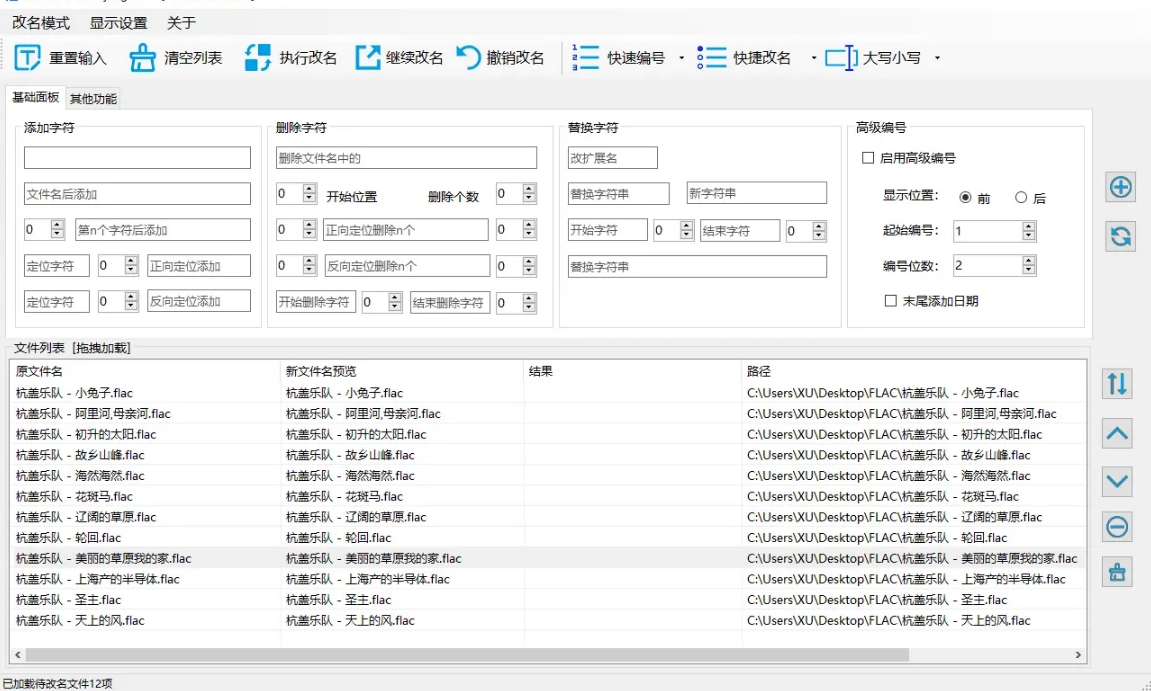Click the 路径 column header
This screenshot has height=691, width=1151.
click(x=914, y=372)
